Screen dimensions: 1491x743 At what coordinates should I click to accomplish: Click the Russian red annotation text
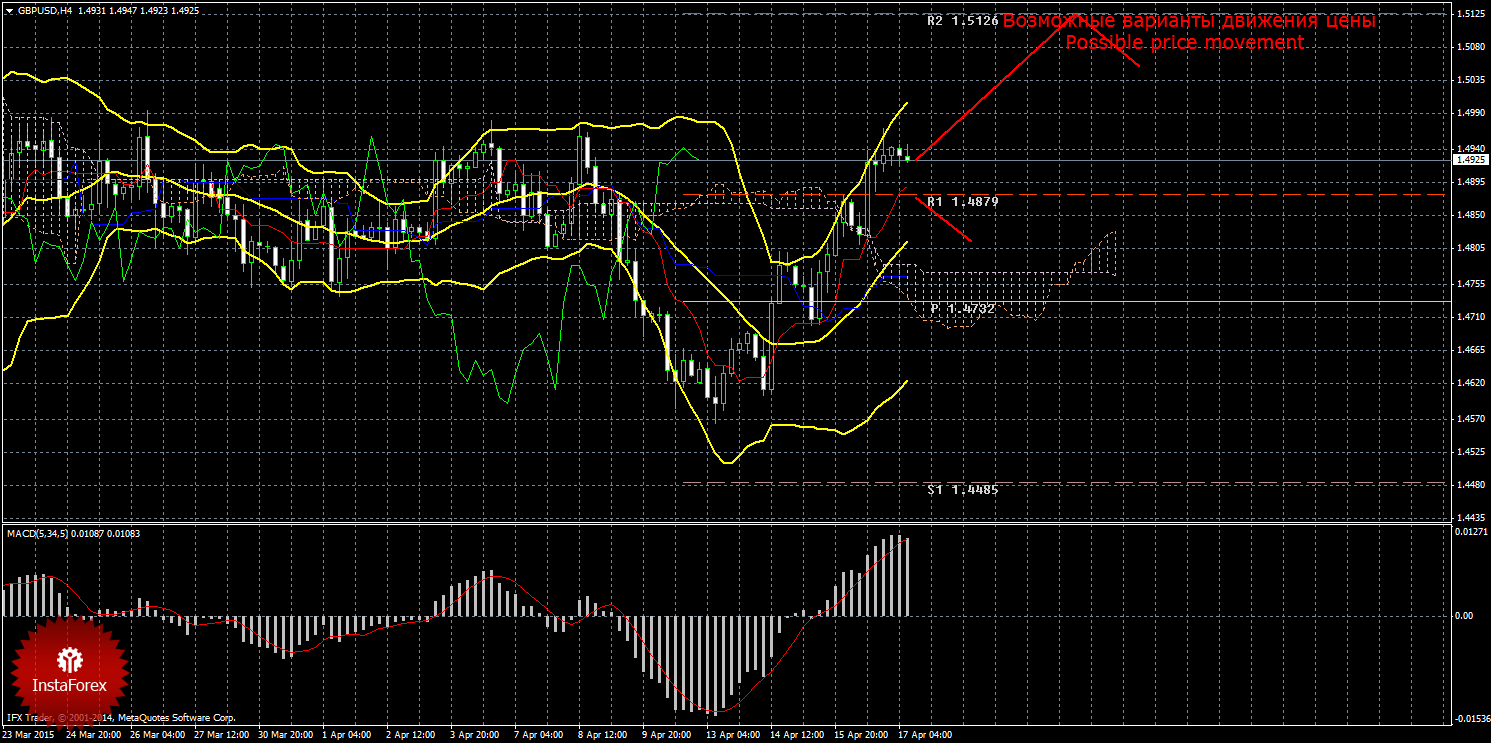point(1189,21)
